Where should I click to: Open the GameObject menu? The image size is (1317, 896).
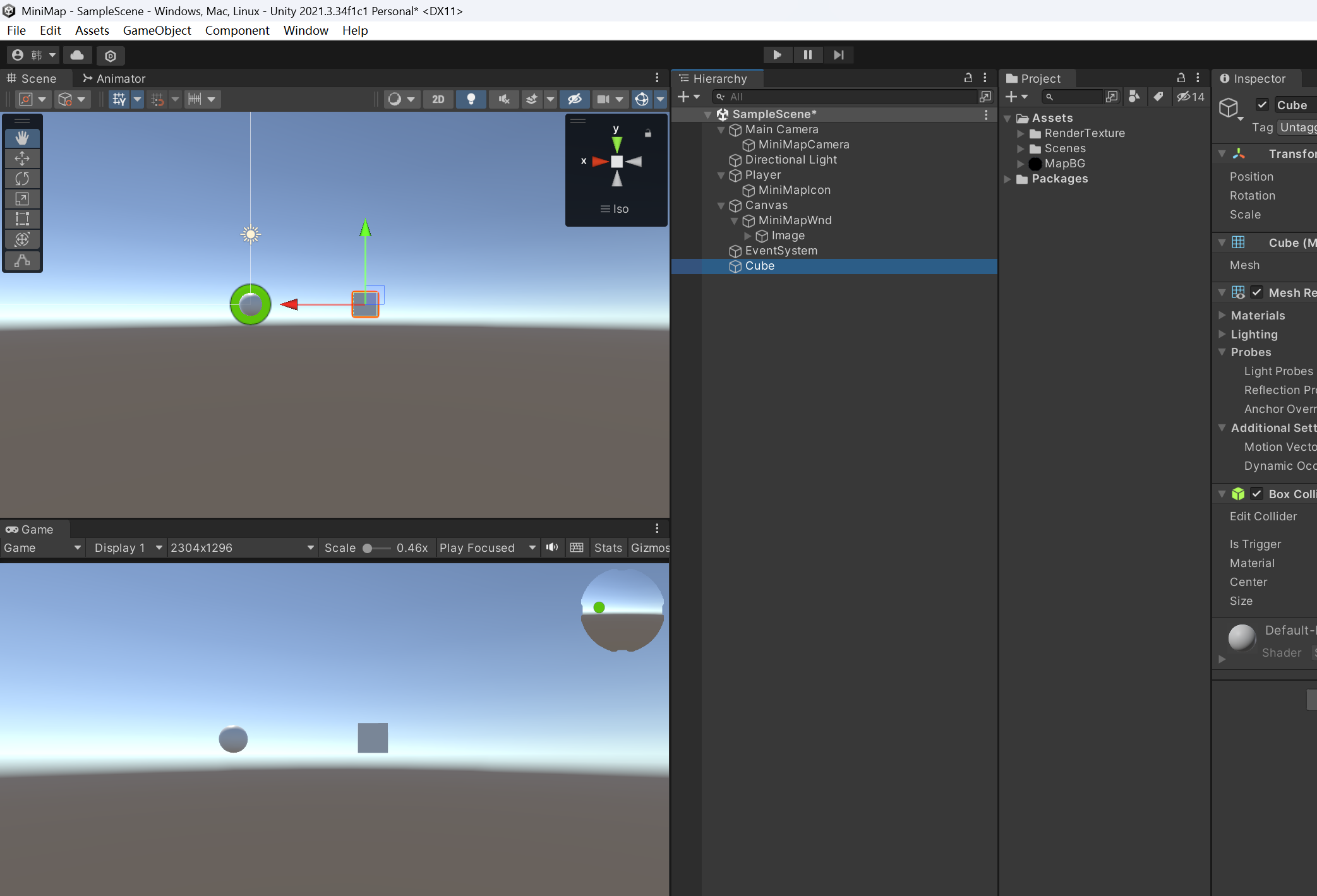tap(157, 30)
